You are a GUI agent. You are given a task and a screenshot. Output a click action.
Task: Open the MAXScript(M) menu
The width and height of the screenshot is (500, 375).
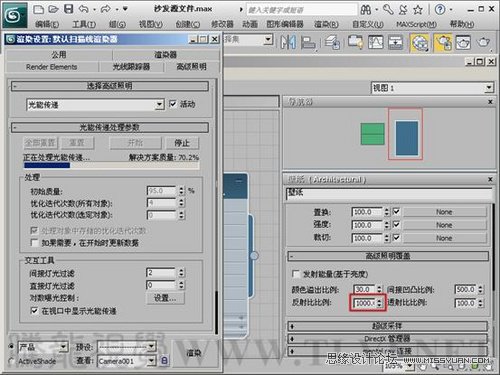pyautogui.click(x=417, y=24)
